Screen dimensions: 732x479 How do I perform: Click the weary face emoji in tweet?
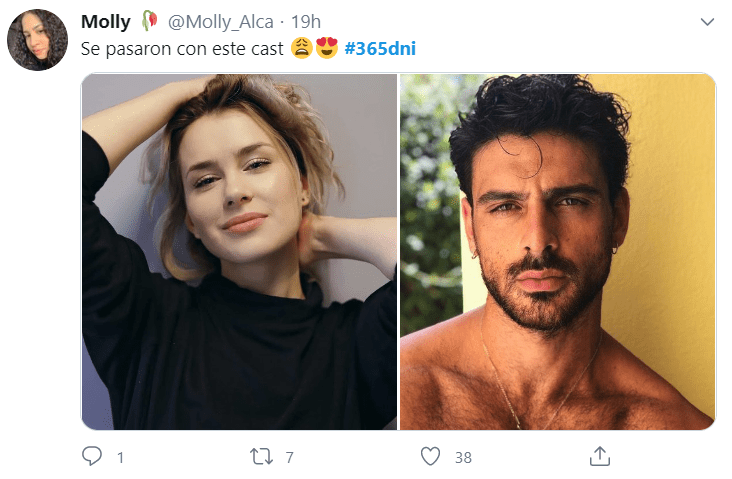coord(302,48)
